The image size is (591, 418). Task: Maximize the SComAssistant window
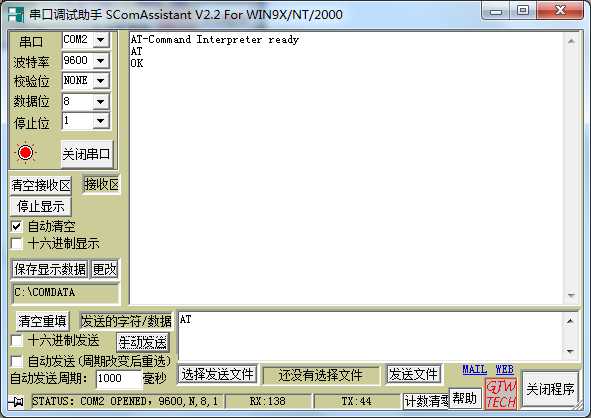click(x=523, y=11)
